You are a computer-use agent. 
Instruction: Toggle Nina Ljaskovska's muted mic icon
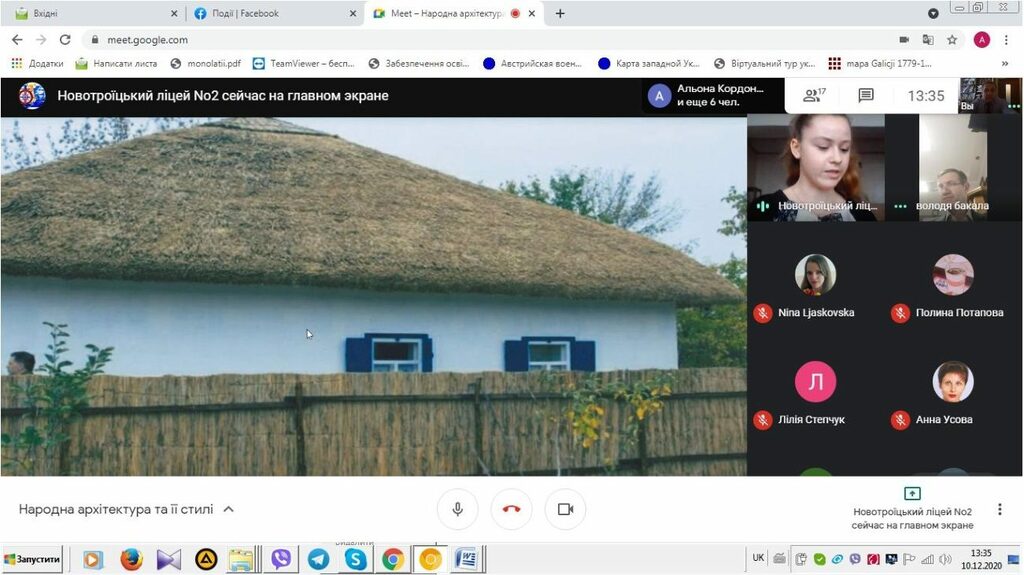(x=763, y=313)
